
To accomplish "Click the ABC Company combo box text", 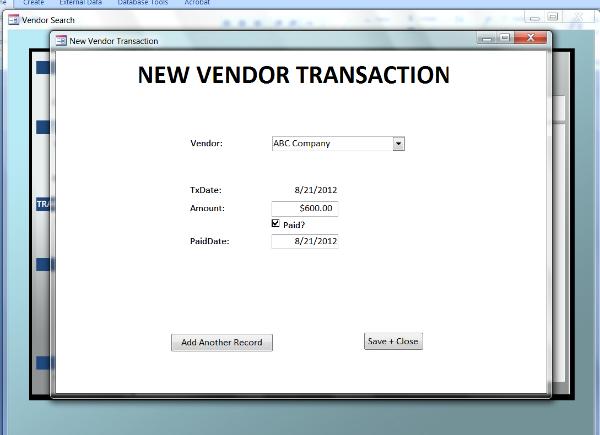I will click(330, 143).
